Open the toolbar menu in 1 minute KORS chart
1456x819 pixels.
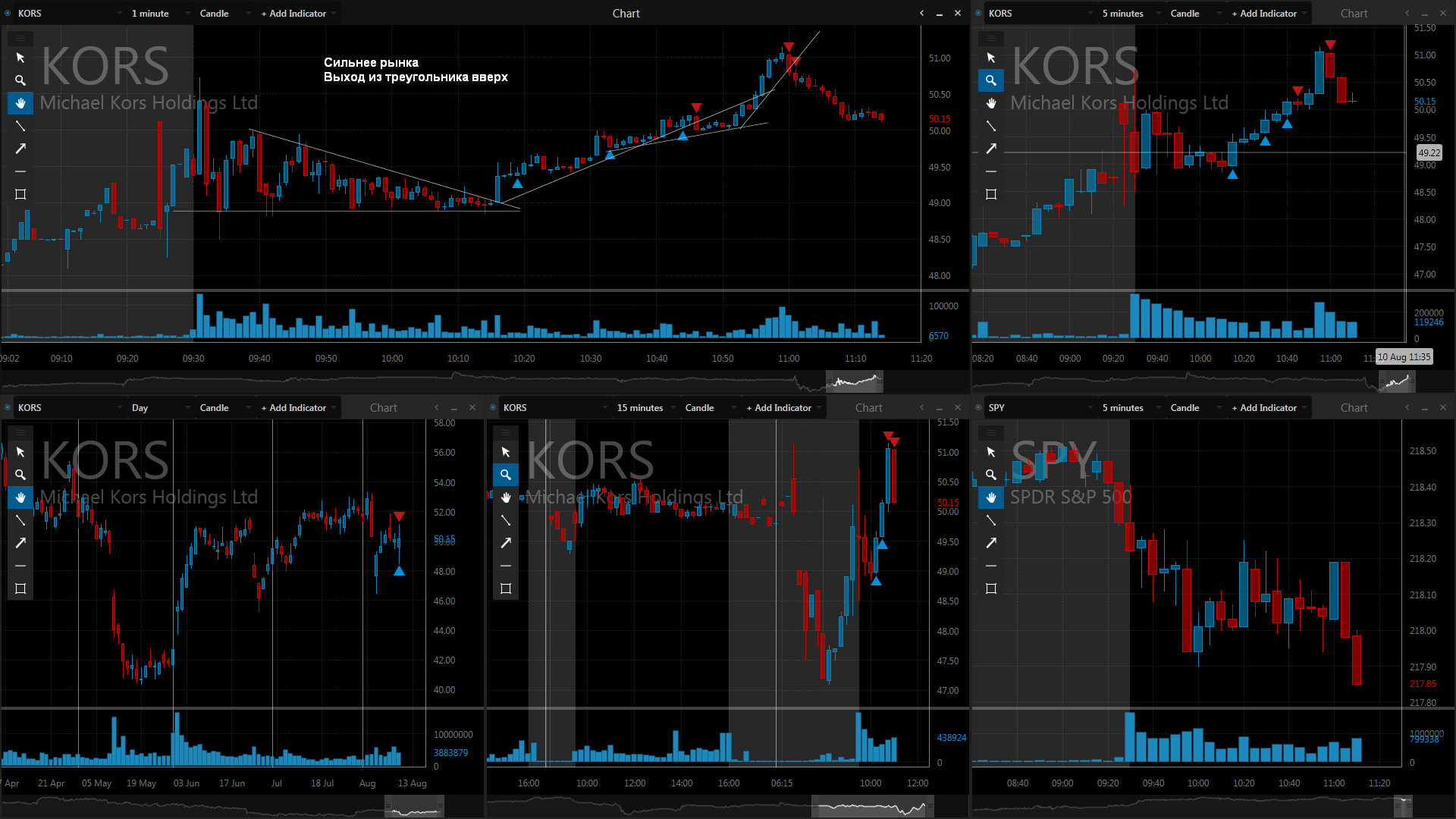click(x=20, y=38)
